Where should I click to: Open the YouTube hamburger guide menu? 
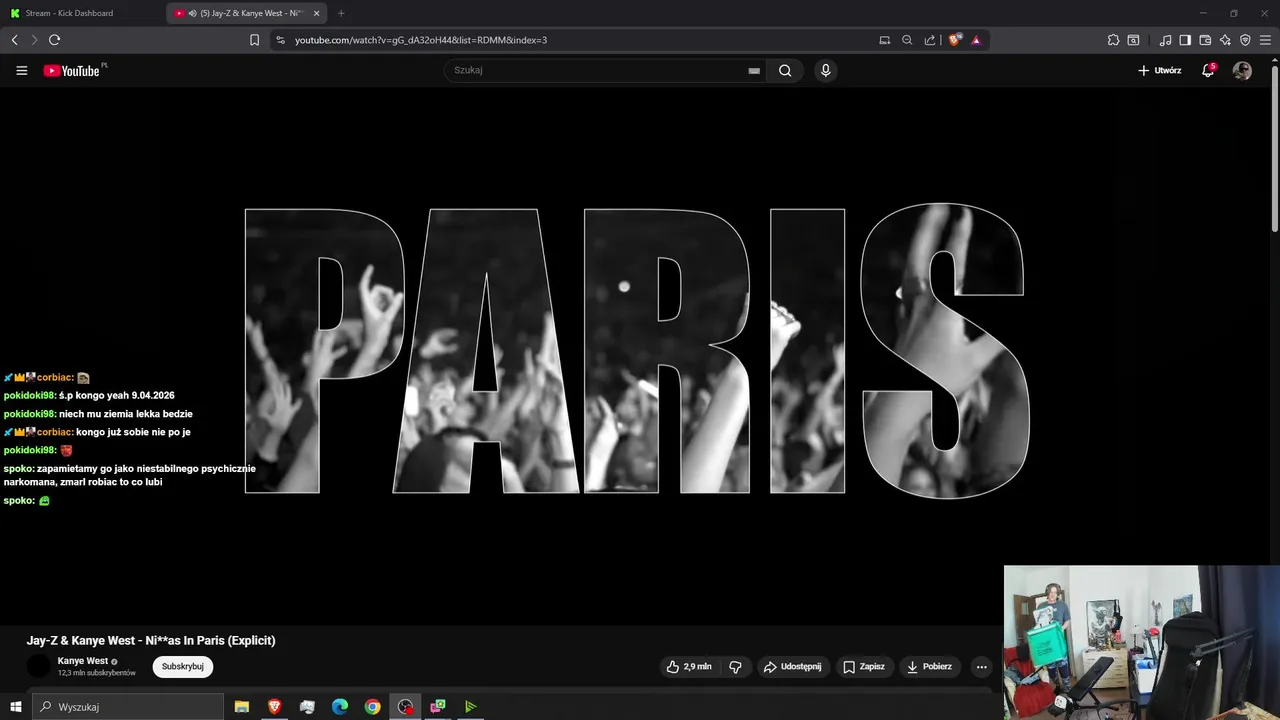click(22, 71)
